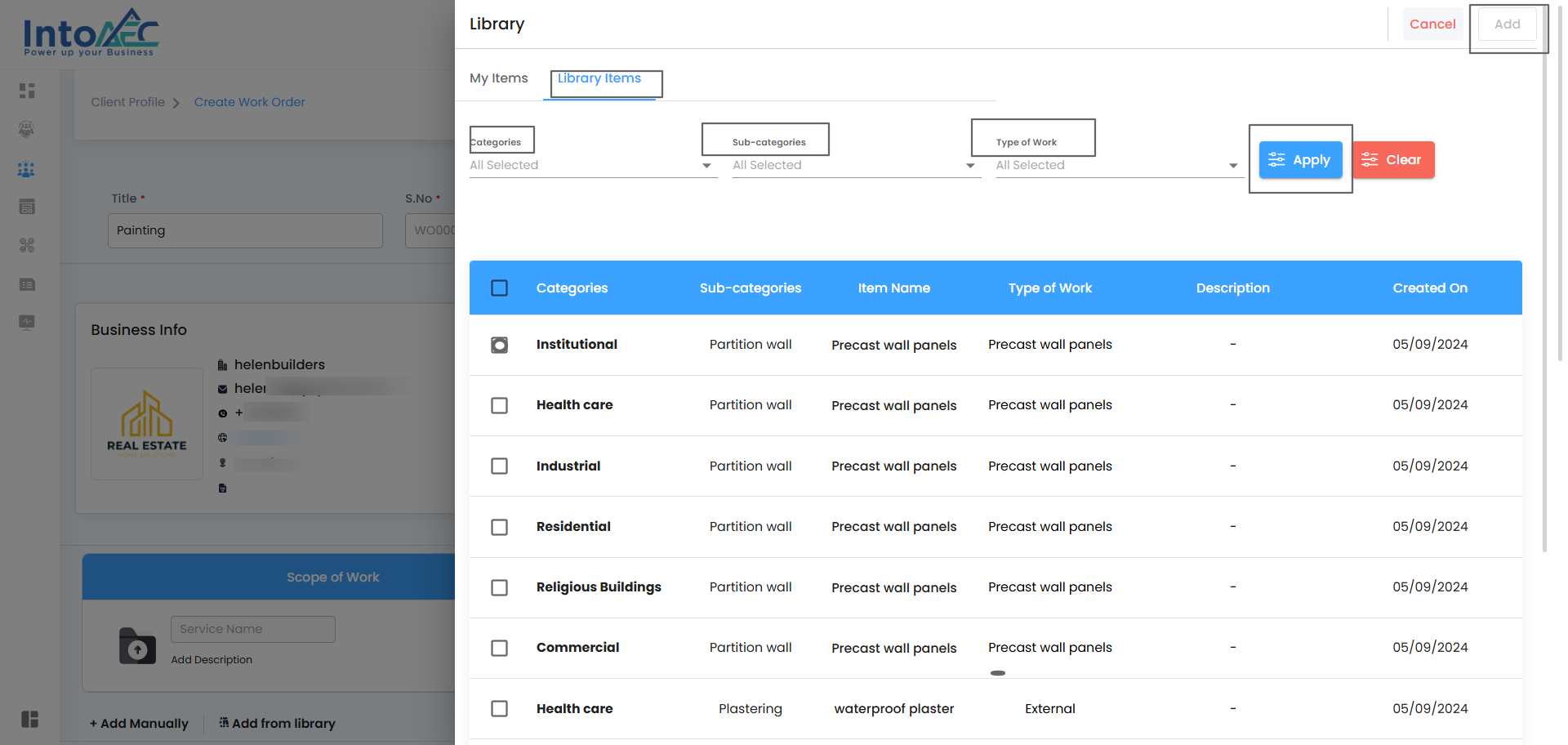Expand the Categories filter dropdown

pos(593,165)
